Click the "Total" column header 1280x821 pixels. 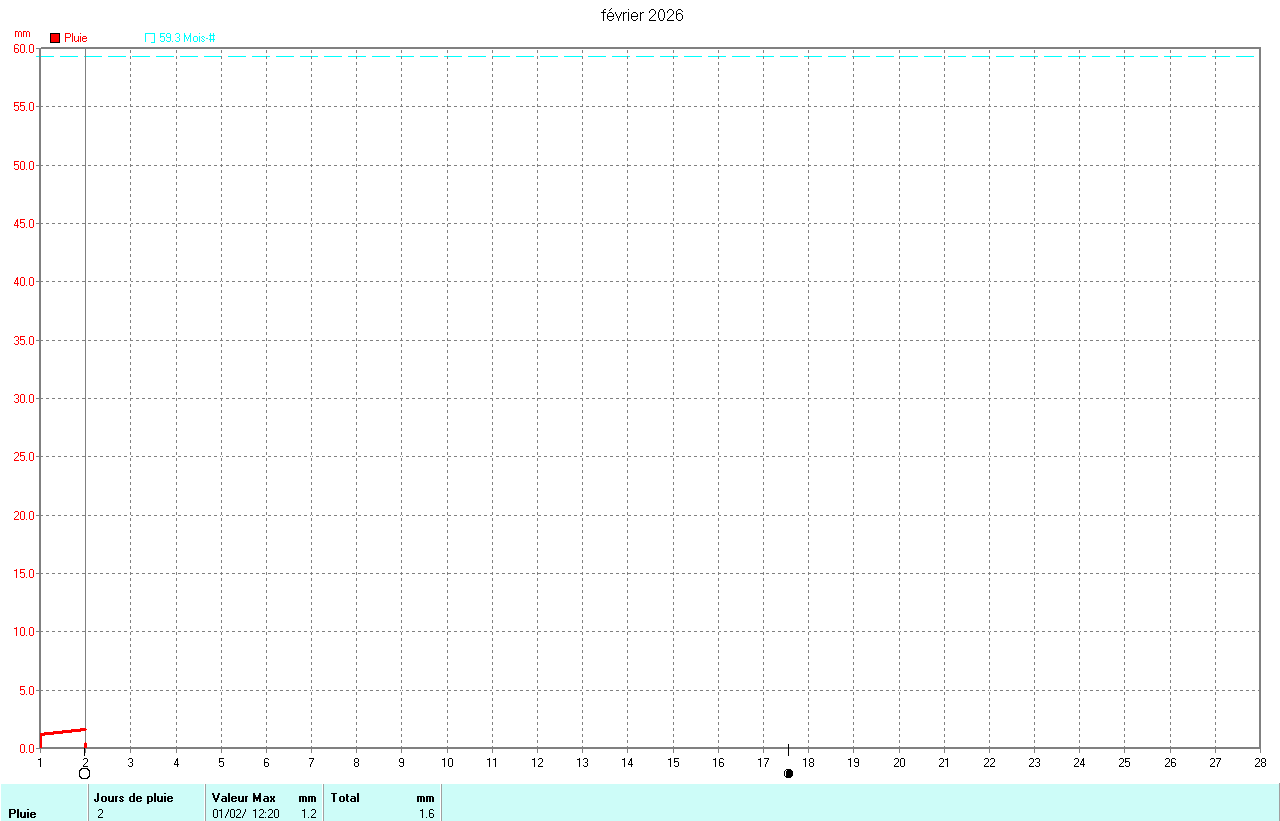click(345, 798)
